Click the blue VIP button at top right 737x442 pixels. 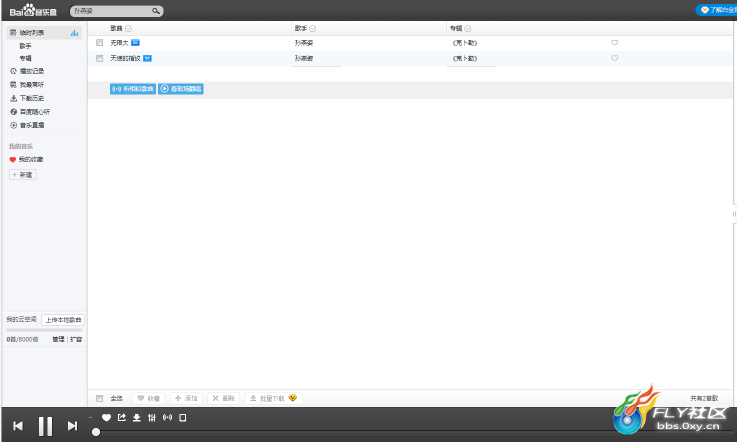click(x=716, y=10)
